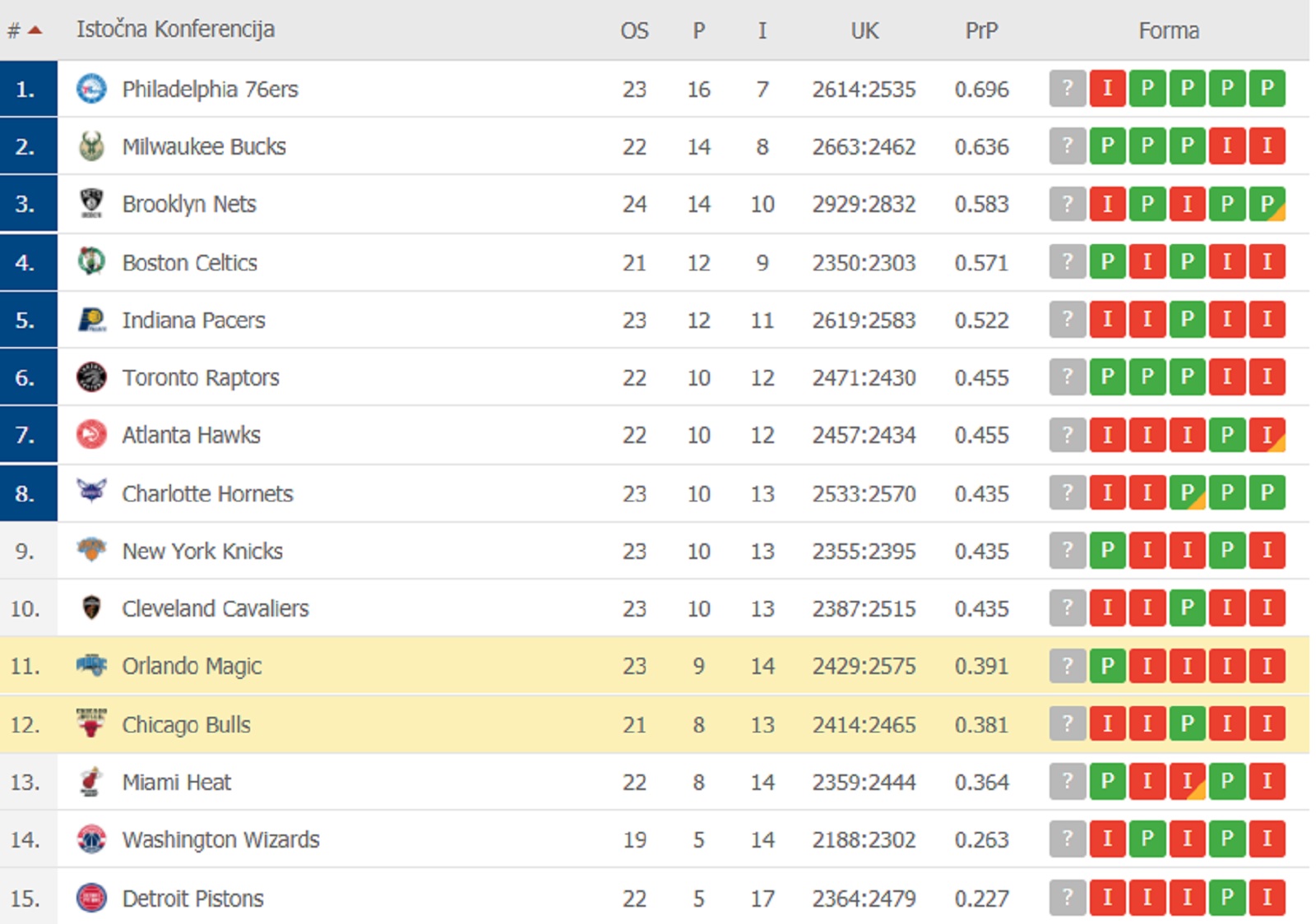The image size is (1316, 924).
Task: Click Orlando Magic's green P form badge
Action: pyautogui.click(x=1107, y=666)
